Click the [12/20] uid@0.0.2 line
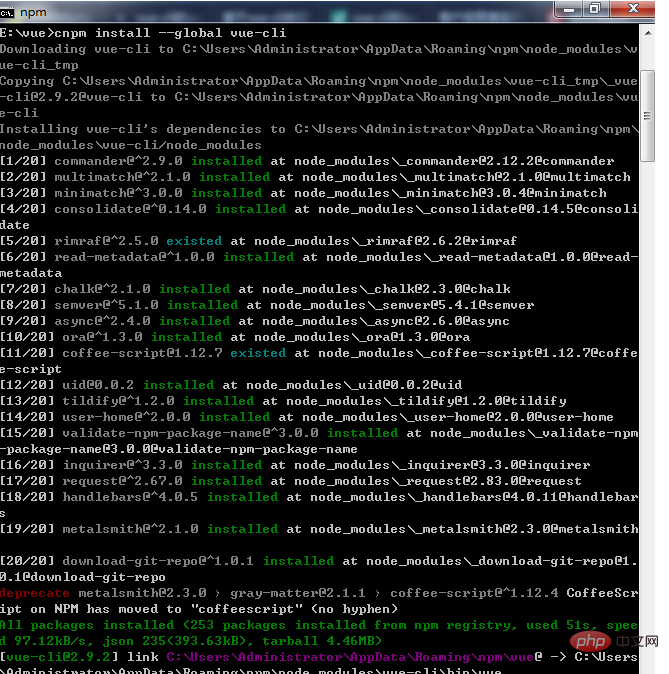669x674 pixels. click(231, 385)
